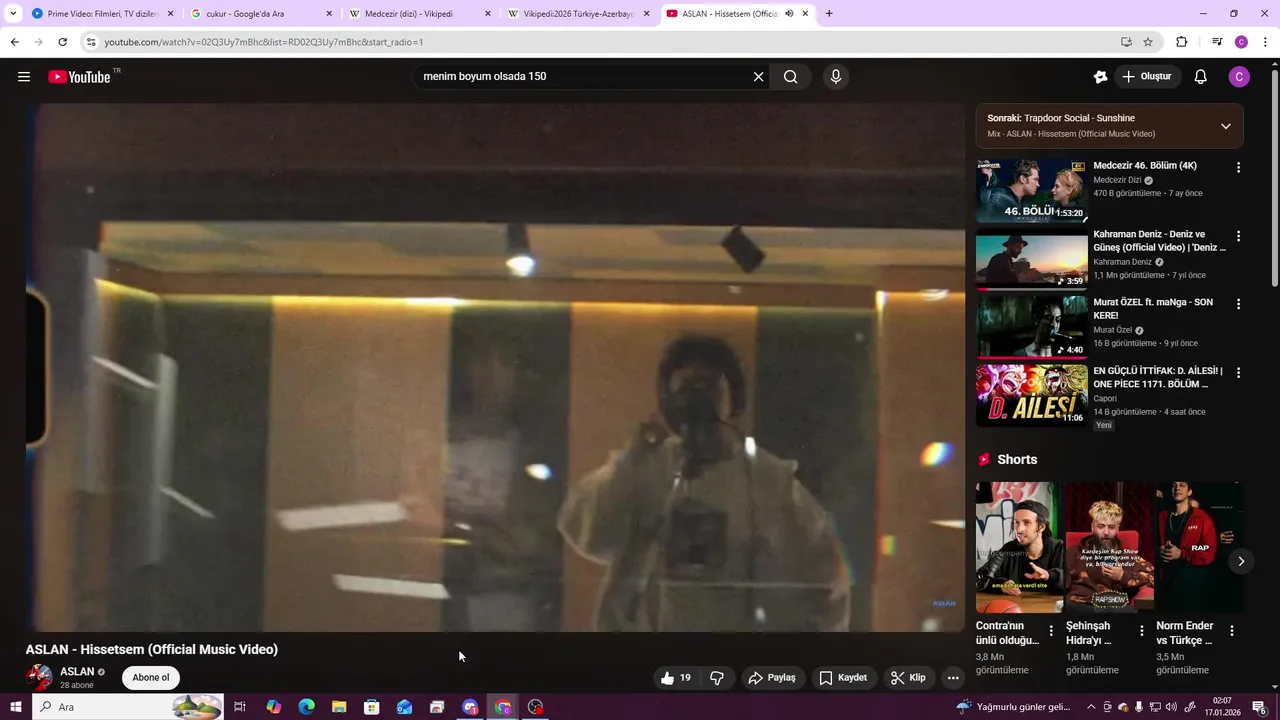
Task: Open ASLAN channel avatar
Action: [x=39, y=678]
